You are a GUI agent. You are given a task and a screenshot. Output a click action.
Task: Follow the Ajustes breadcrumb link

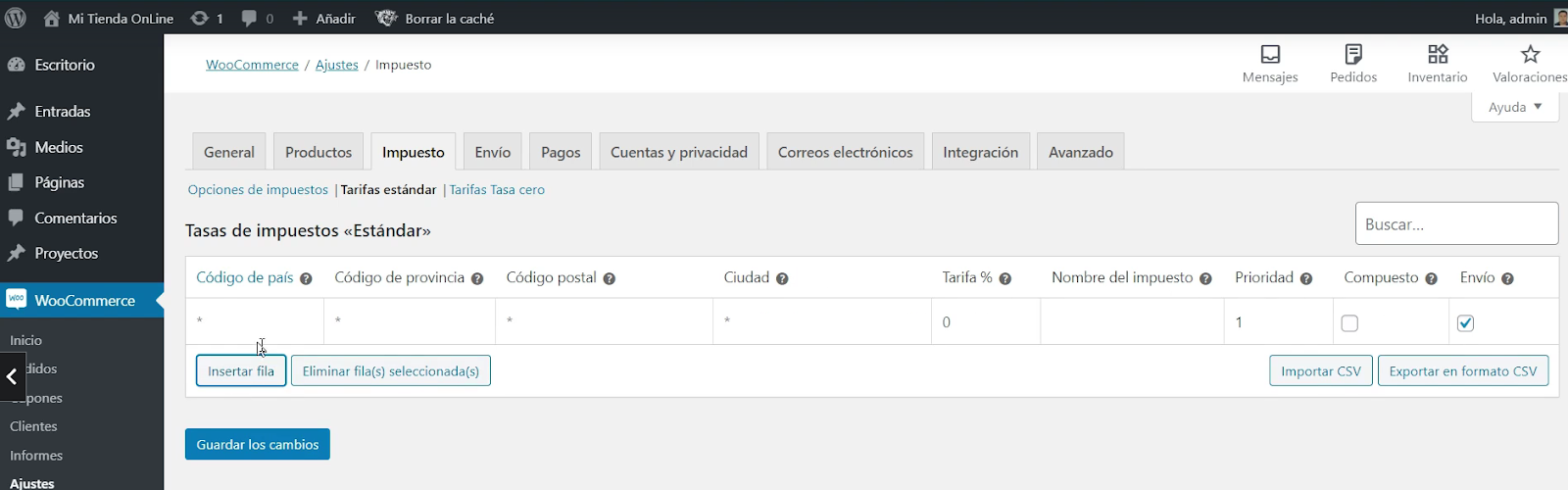[x=337, y=65]
